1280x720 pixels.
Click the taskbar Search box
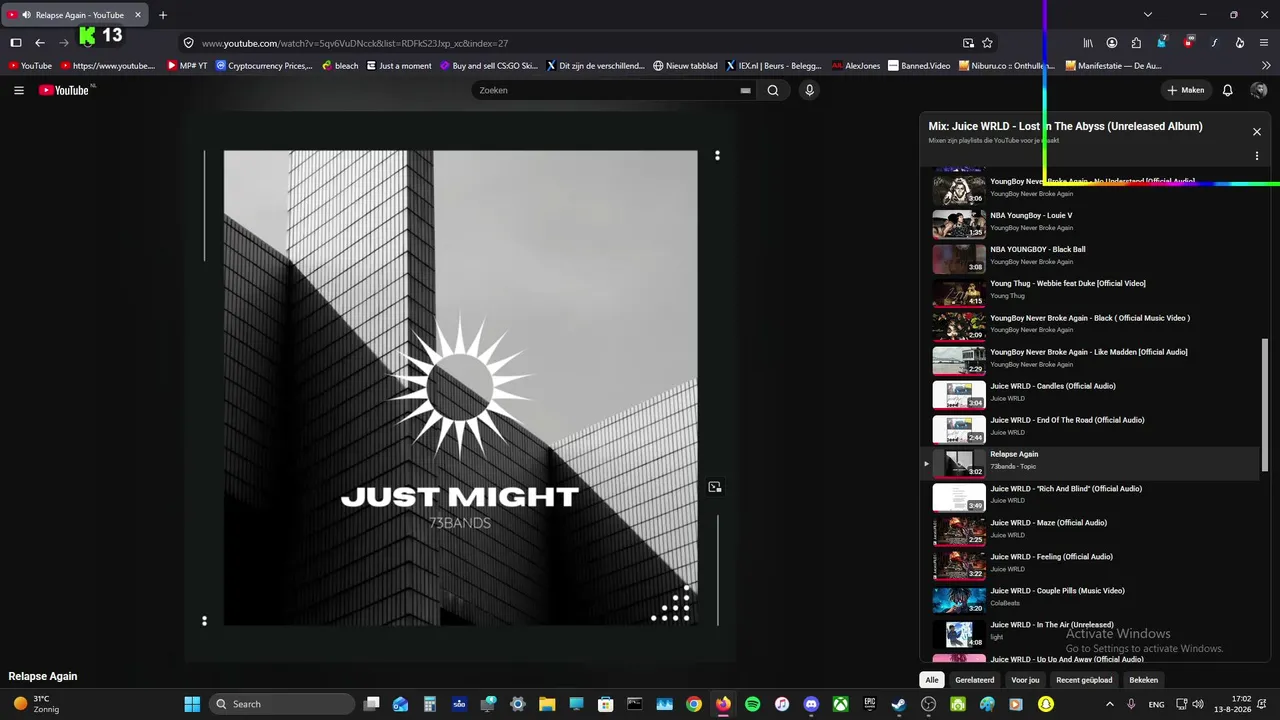282,704
